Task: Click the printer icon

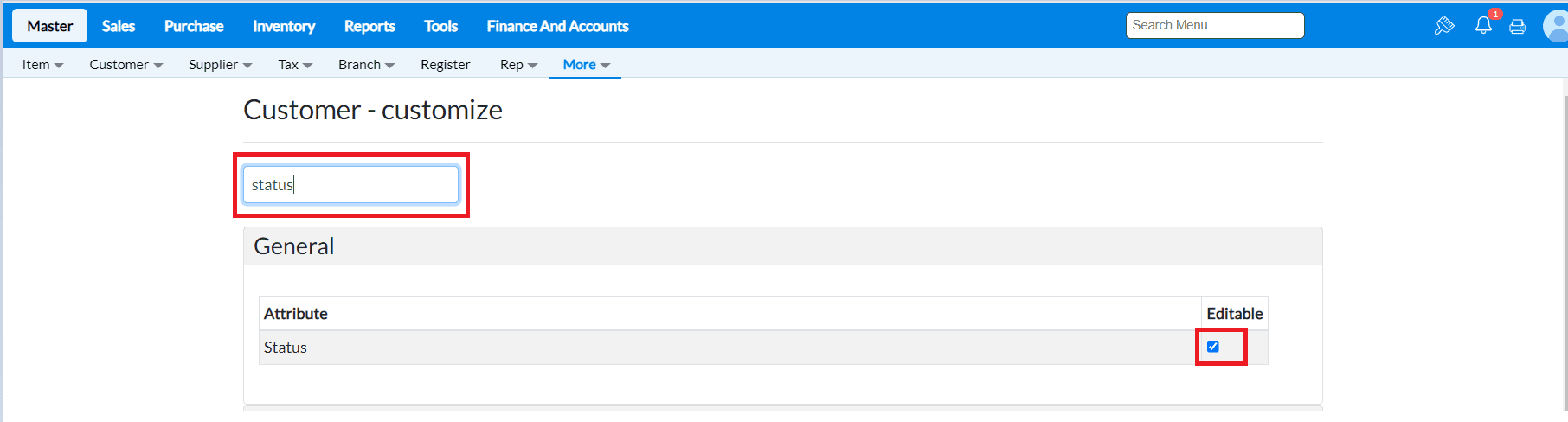Action: (1517, 27)
